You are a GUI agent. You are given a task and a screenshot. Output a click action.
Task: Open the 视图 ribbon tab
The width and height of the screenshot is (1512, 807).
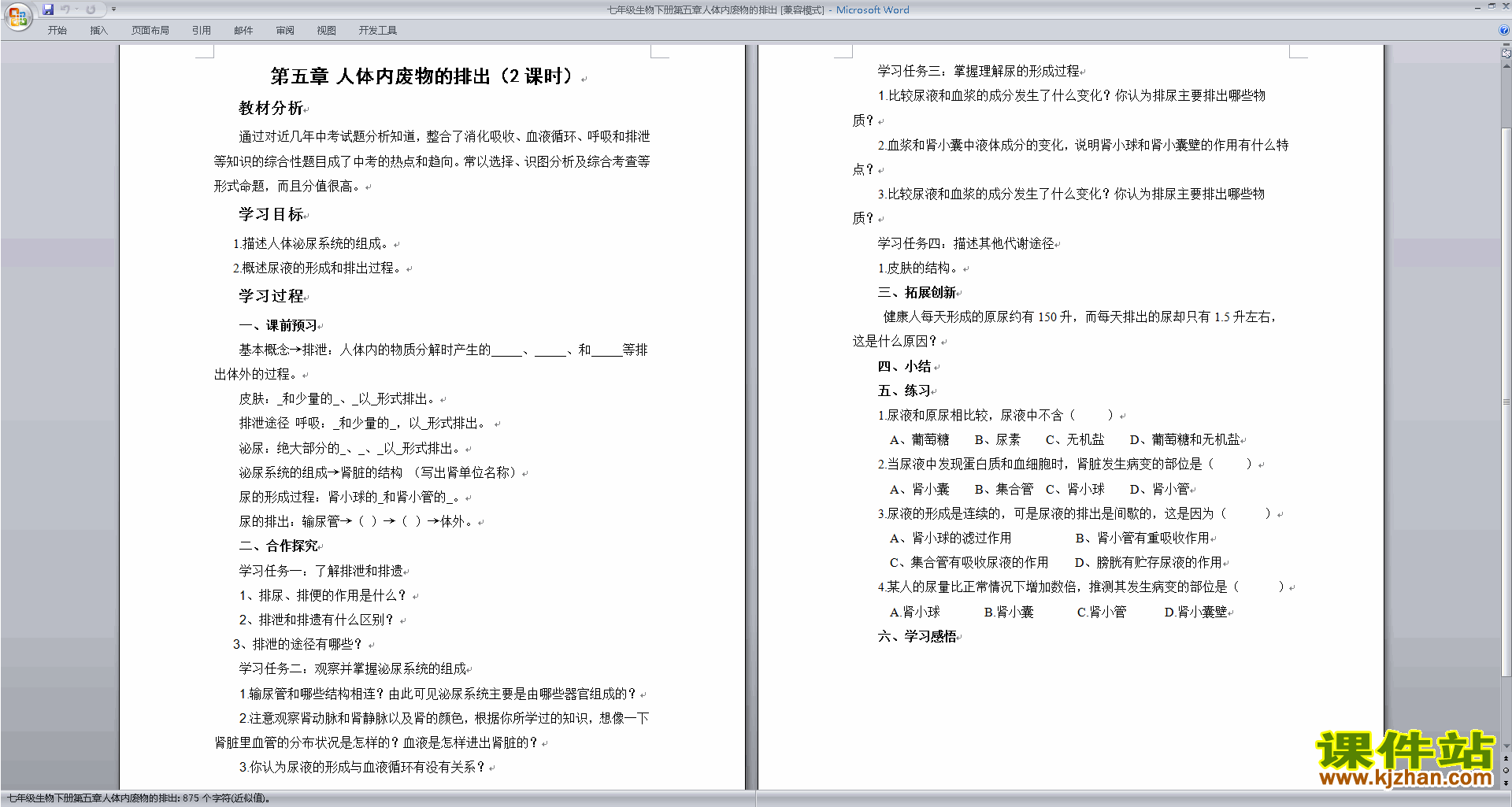click(x=327, y=30)
